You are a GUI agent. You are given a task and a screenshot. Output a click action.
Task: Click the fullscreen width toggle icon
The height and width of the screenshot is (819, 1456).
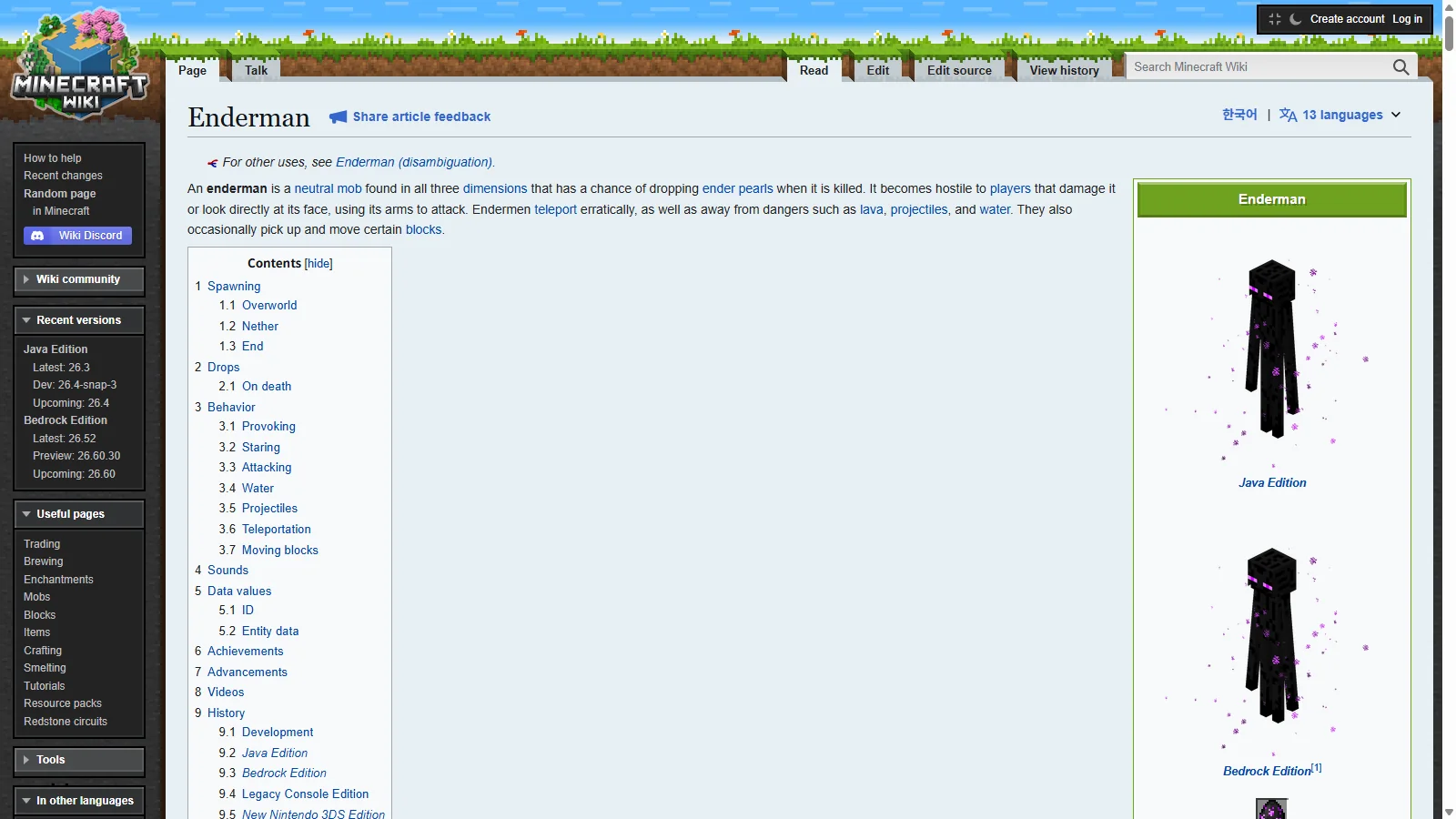1275,19
